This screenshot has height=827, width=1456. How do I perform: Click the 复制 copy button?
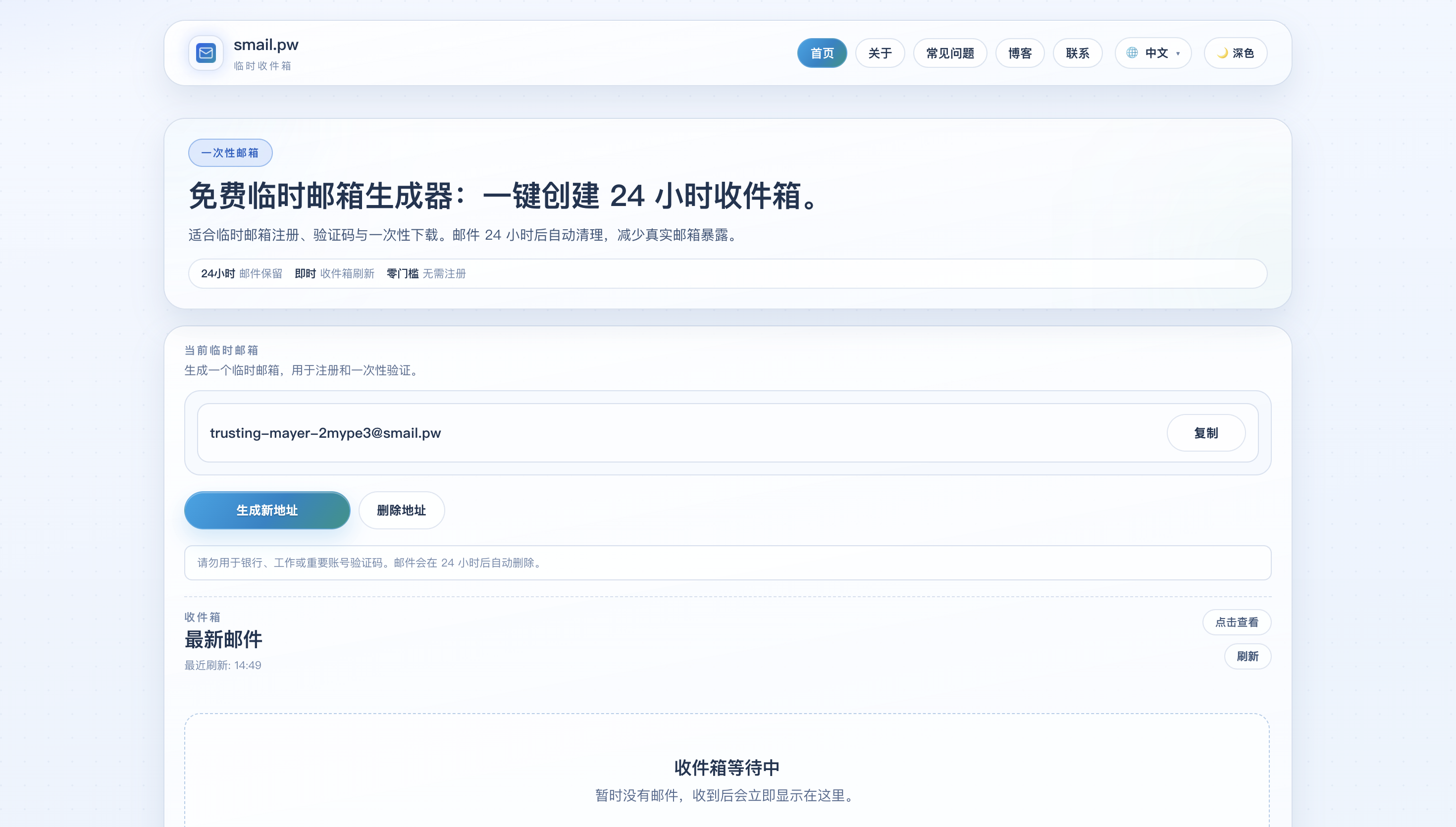point(1205,433)
